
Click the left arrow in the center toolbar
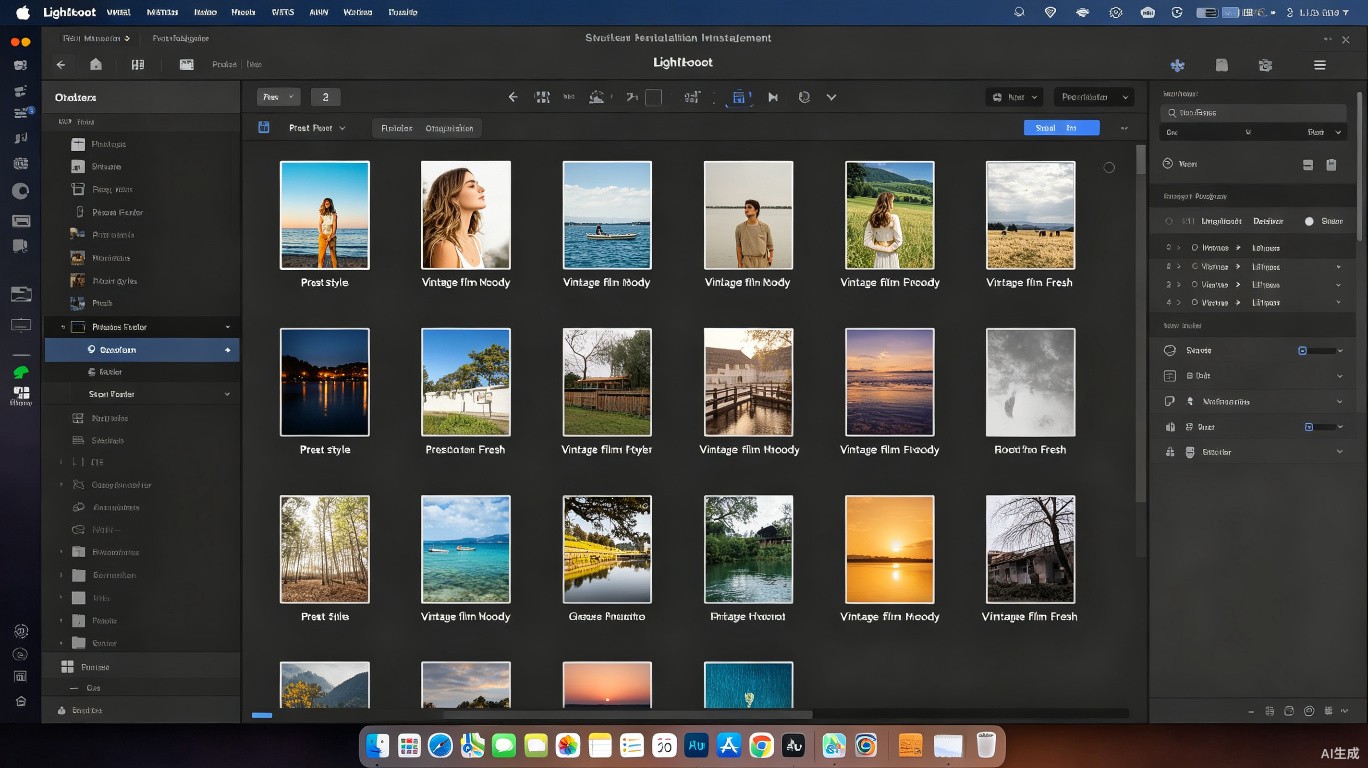pos(513,97)
